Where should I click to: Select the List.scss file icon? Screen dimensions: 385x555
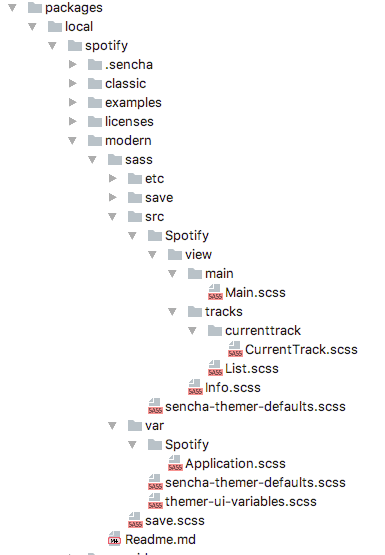(x=215, y=368)
